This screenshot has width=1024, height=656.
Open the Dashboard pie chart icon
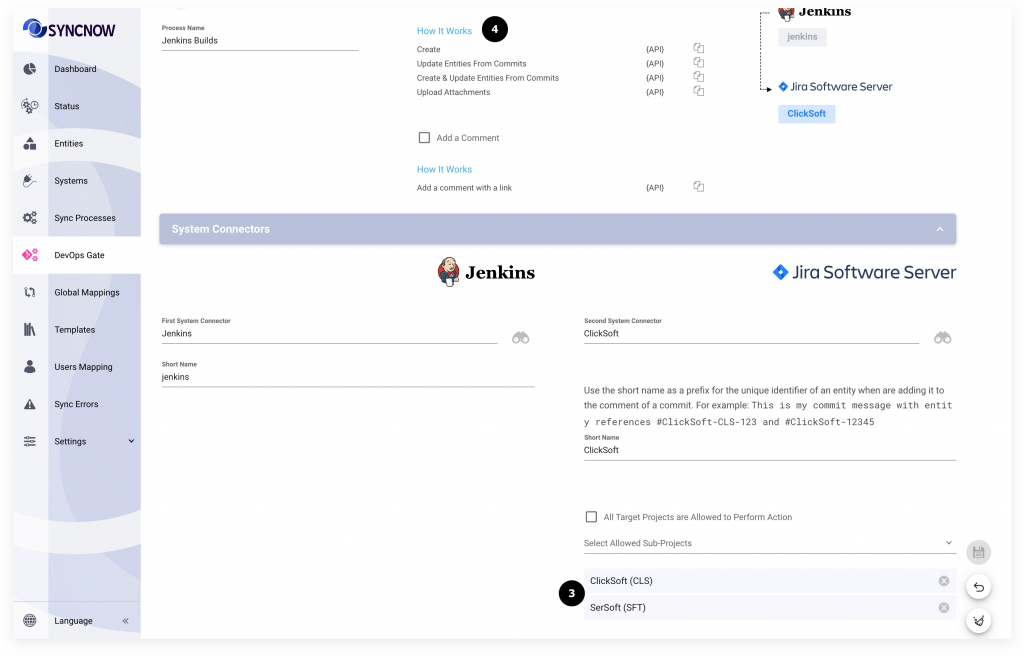29,69
